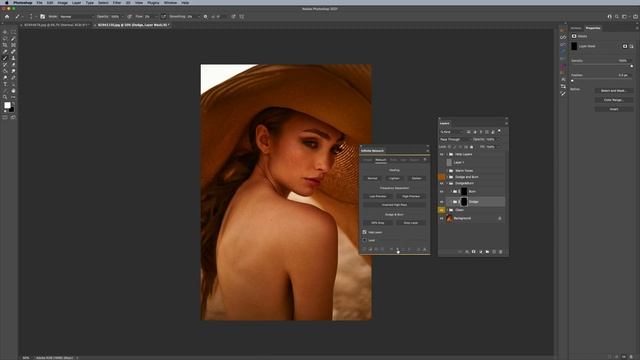Click the Lighten button in Infinite Retouch
Screen dimensions: 640x360
pos(394,178)
